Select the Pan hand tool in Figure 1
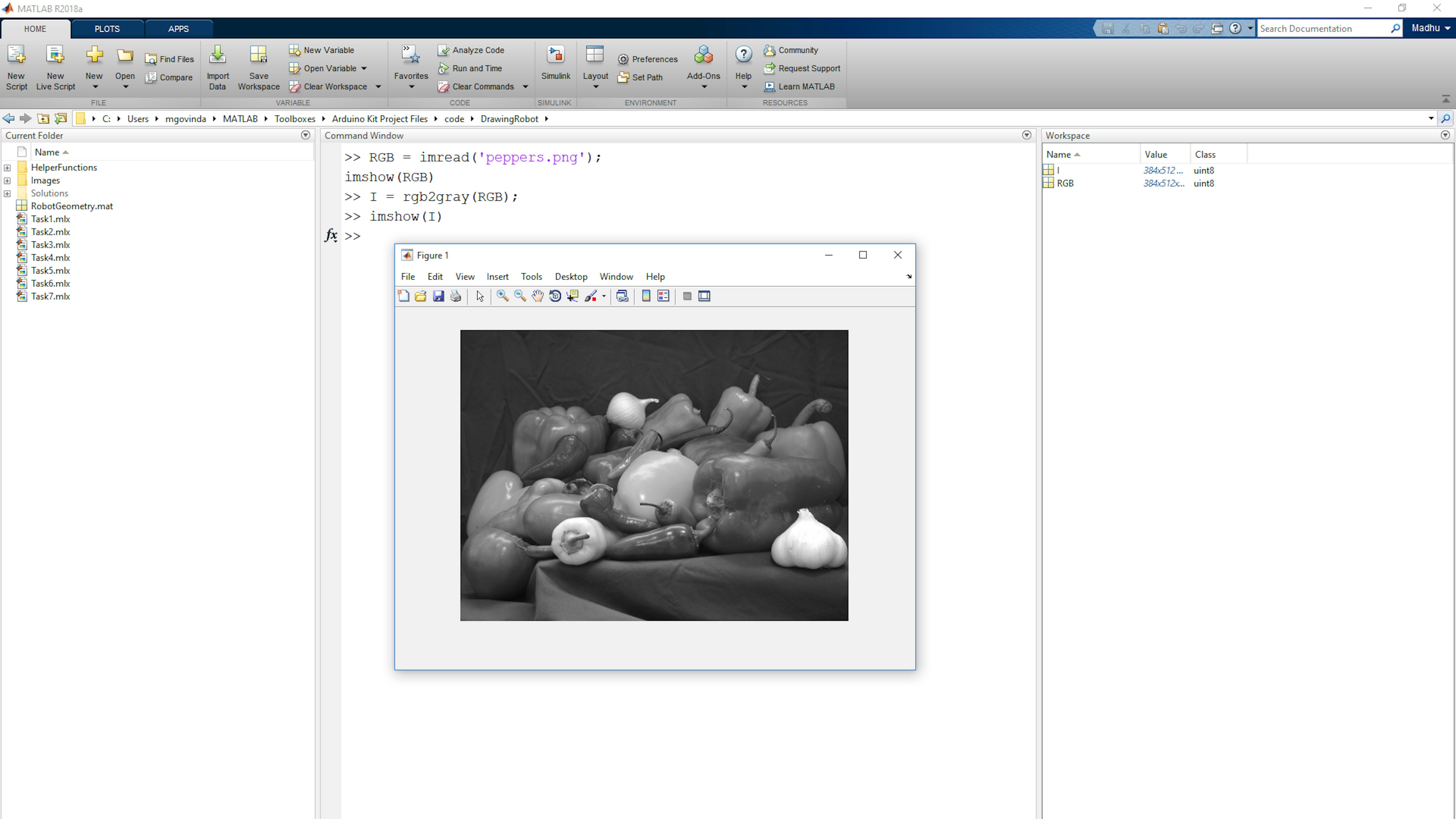This screenshot has width=1456, height=819. [538, 296]
